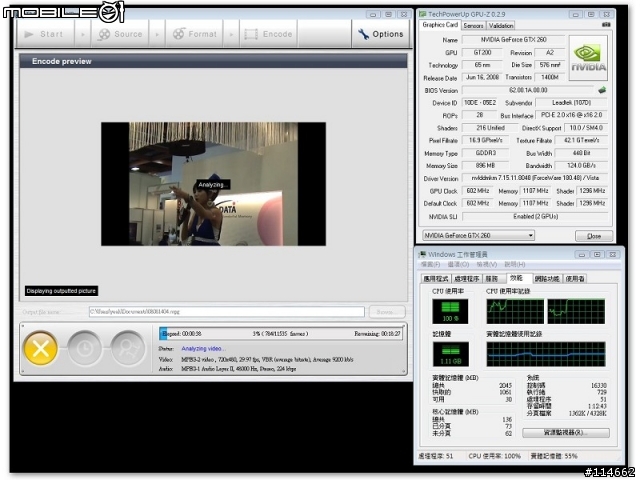The width and height of the screenshot is (640, 480).
Task: Switch to GPU-Z Graphics Card tab
Action: [x=440, y=25]
